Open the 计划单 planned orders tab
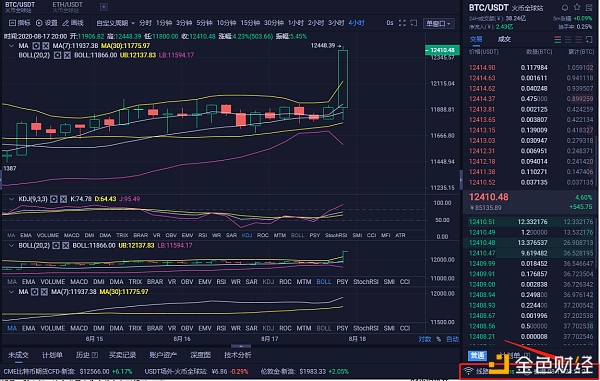Viewport: 600px width, 381px height. click(x=52, y=355)
